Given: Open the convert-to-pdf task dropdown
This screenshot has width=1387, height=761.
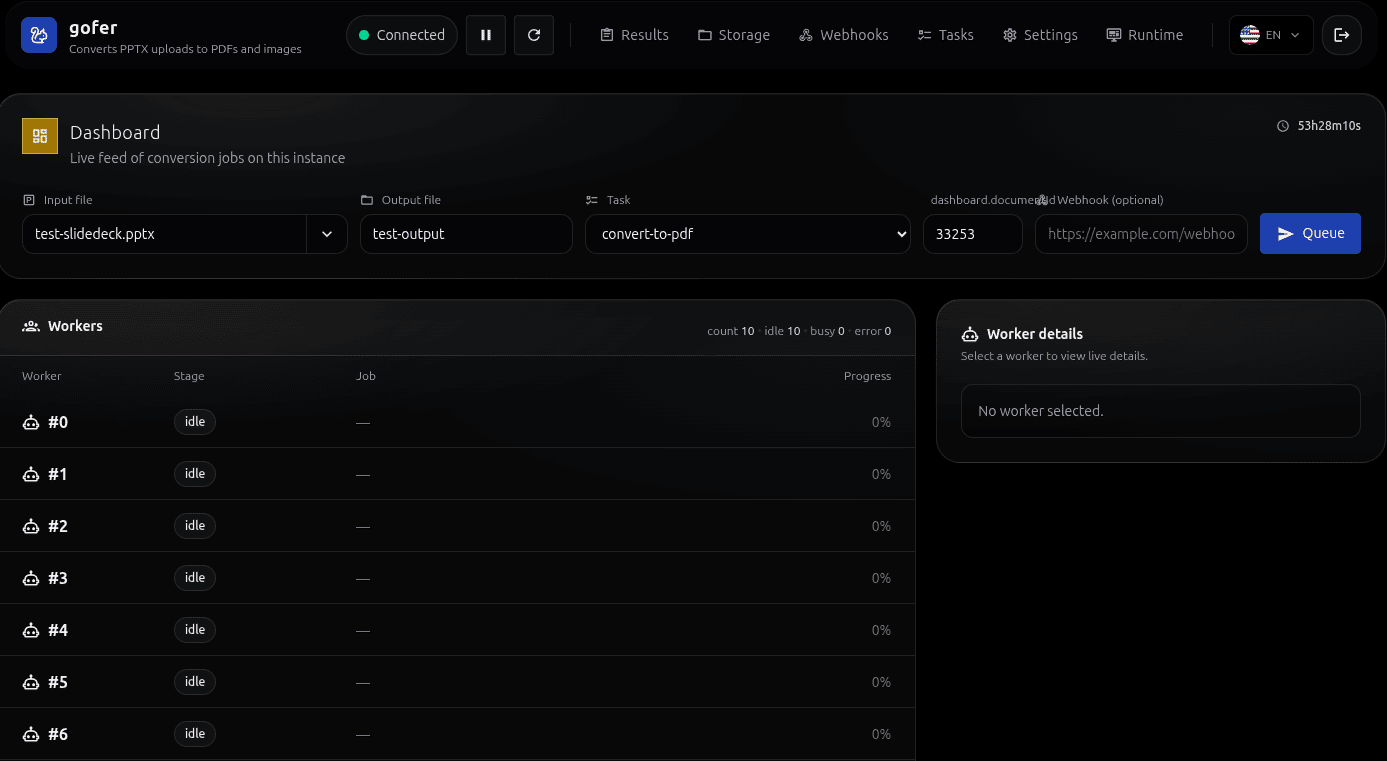Looking at the screenshot, I should [x=748, y=234].
